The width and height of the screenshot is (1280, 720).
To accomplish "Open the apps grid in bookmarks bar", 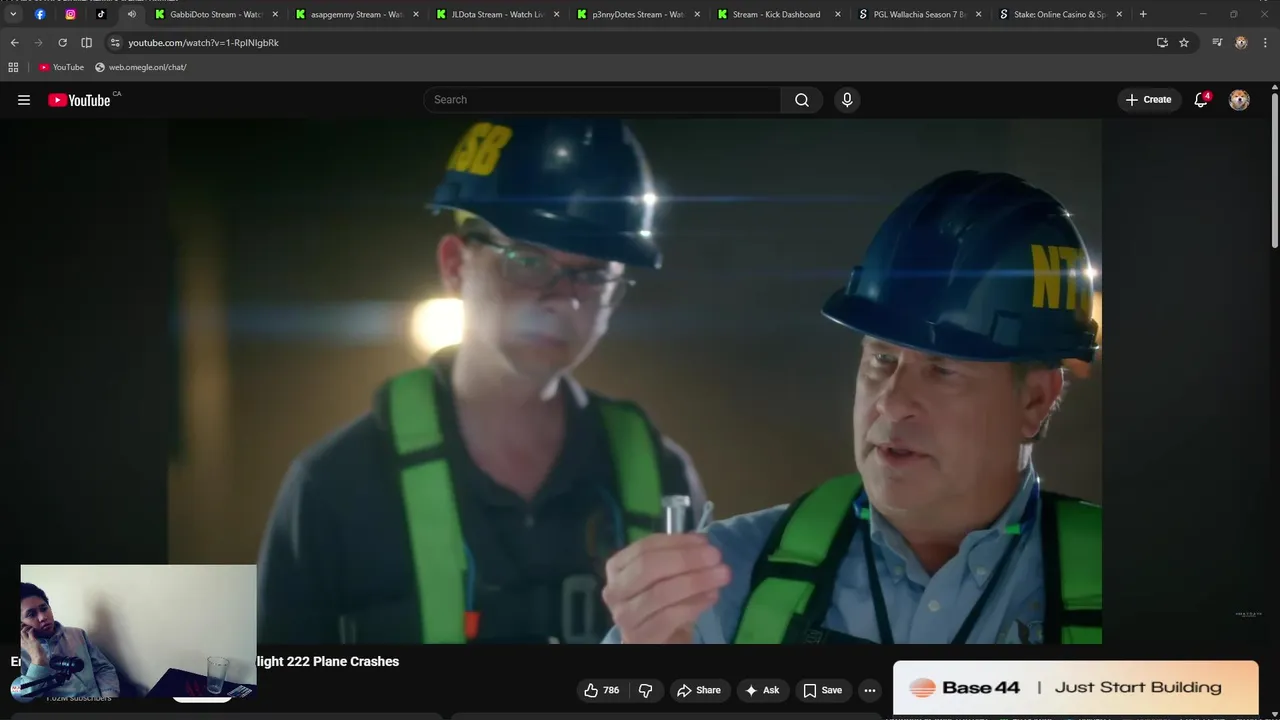I will 13,67.
